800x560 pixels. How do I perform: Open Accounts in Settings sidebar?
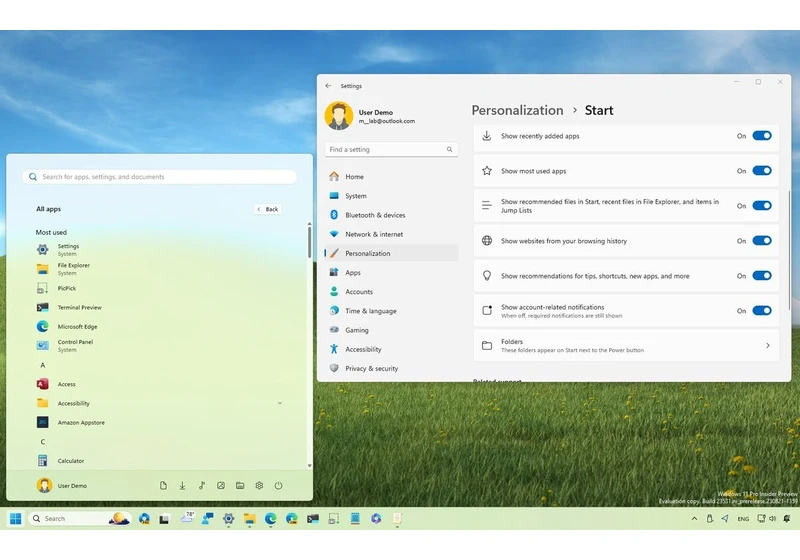[x=391, y=292]
